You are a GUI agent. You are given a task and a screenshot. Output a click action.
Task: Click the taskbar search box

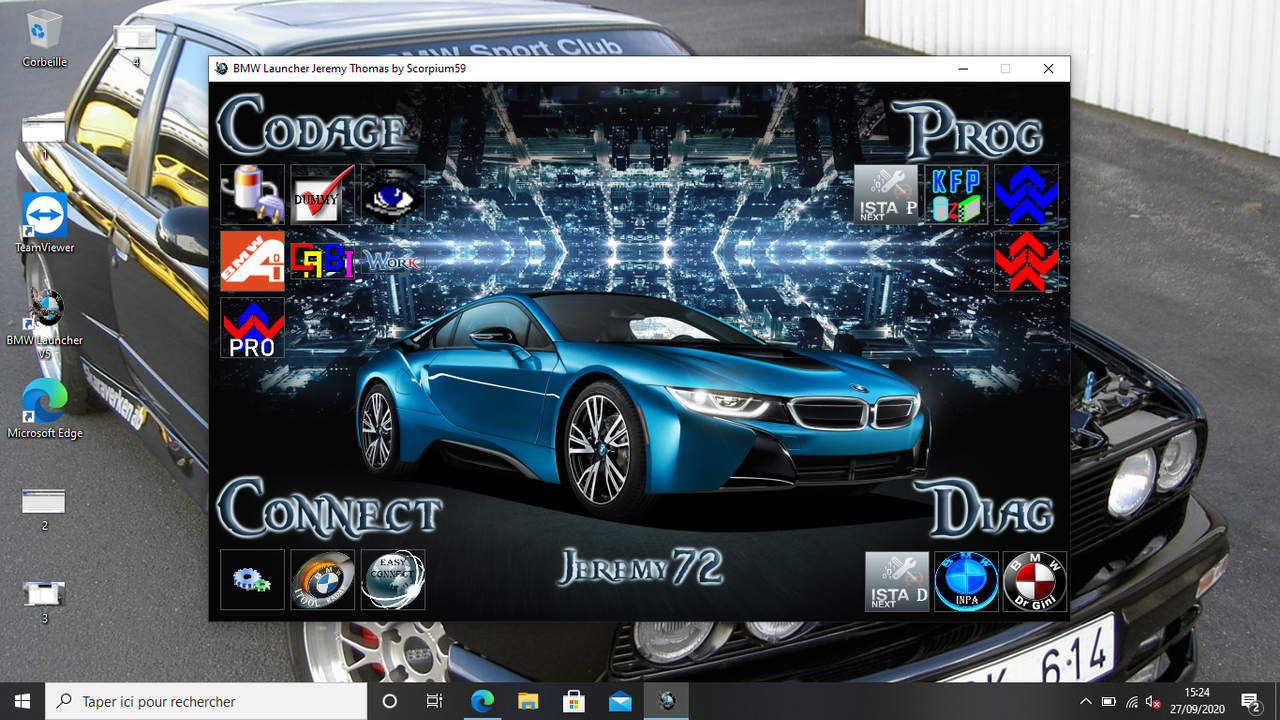click(207, 701)
